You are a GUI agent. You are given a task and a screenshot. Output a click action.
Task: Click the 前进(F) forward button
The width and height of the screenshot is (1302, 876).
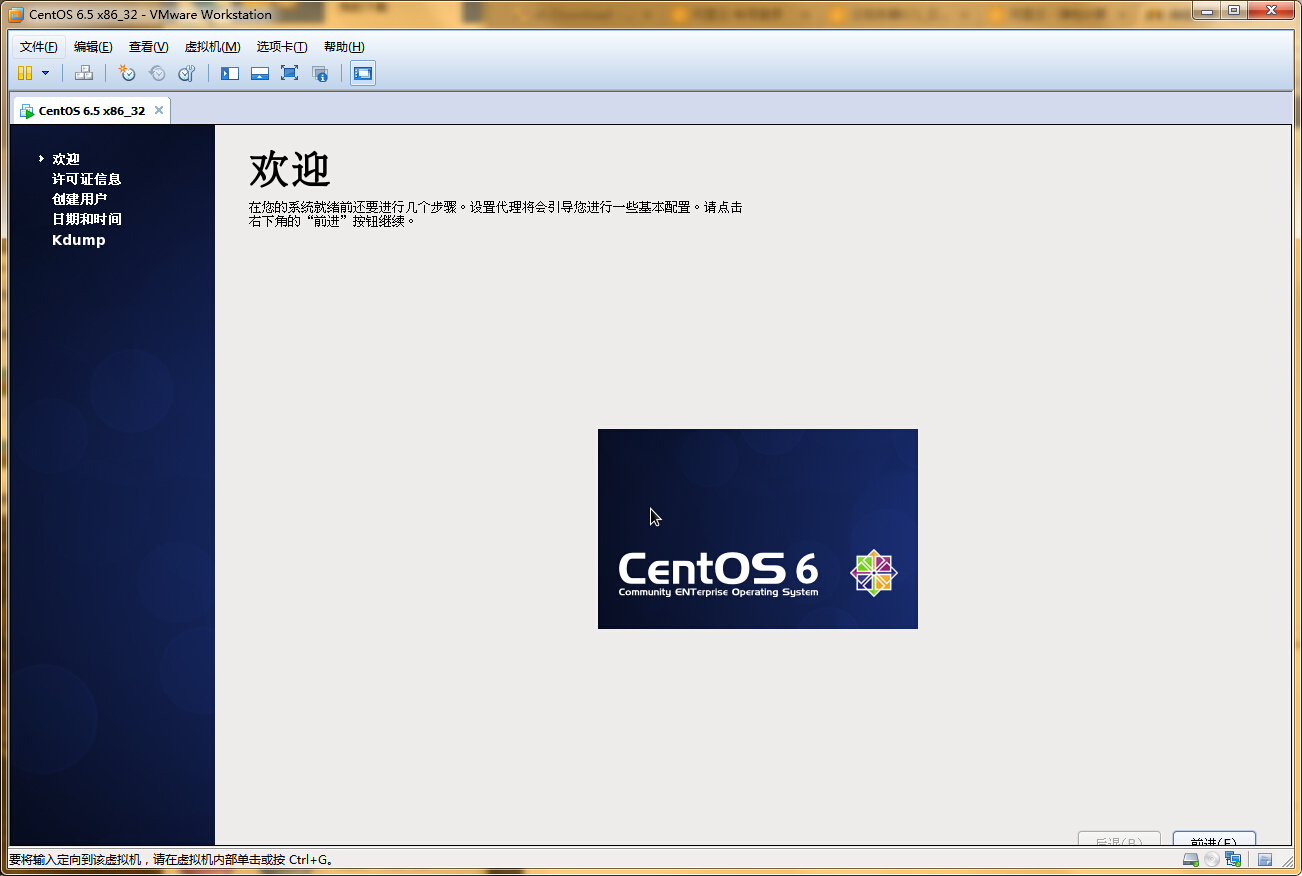coord(1214,840)
